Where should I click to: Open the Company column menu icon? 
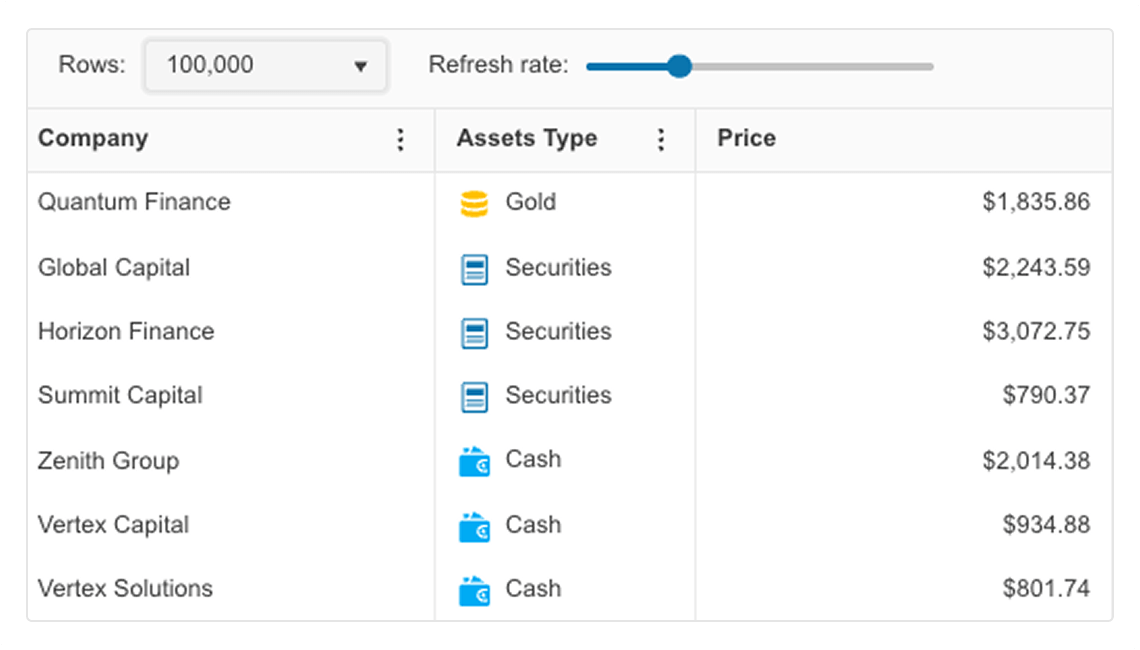pyautogui.click(x=401, y=140)
